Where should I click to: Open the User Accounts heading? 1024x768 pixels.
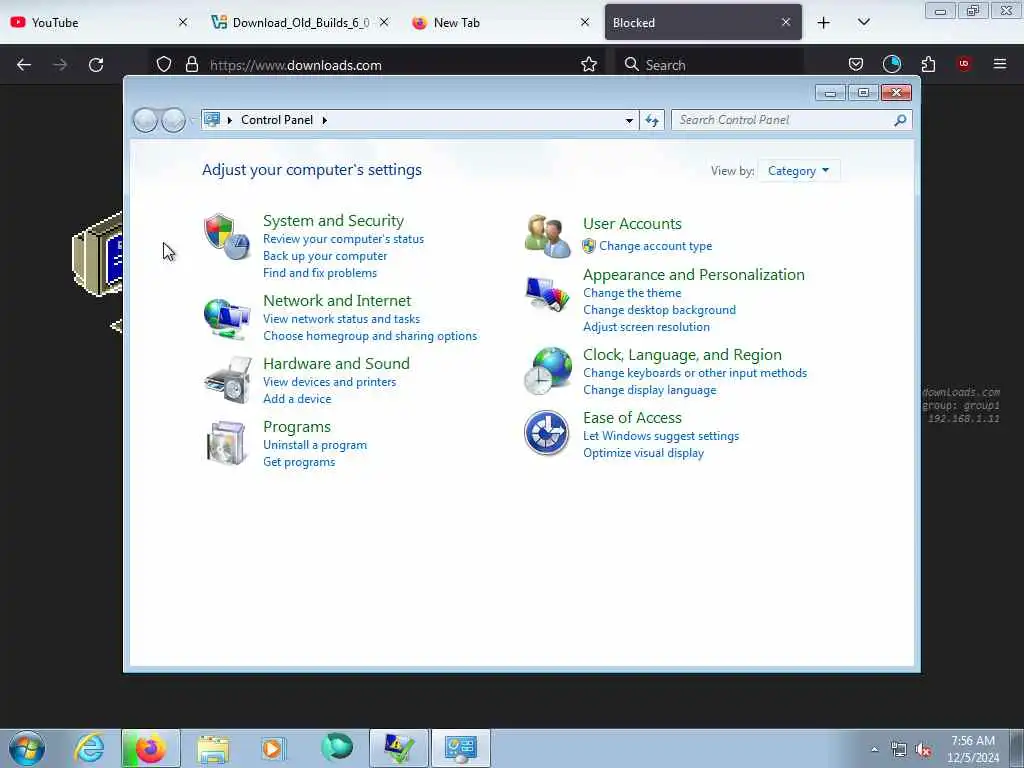point(632,224)
